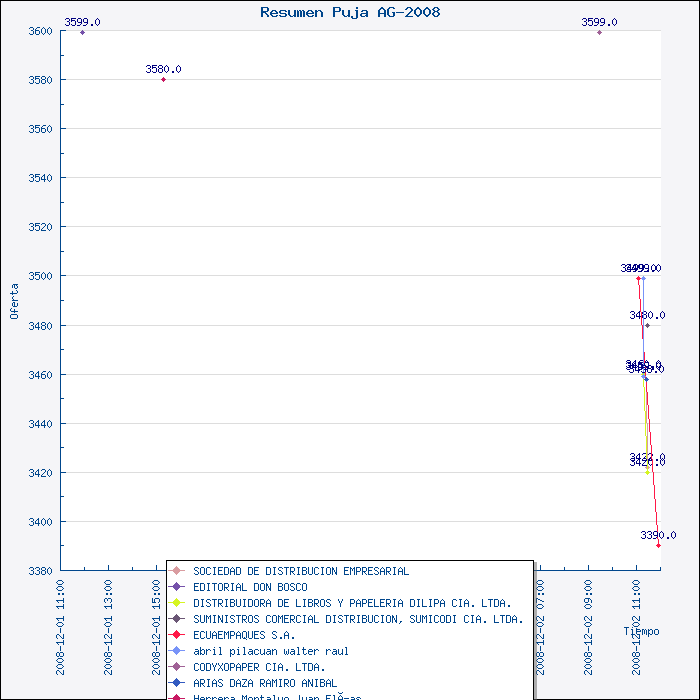
Task: Select the red ECUAEMPAQUES S.A. legend marker
Action: [x=177, y=635]
